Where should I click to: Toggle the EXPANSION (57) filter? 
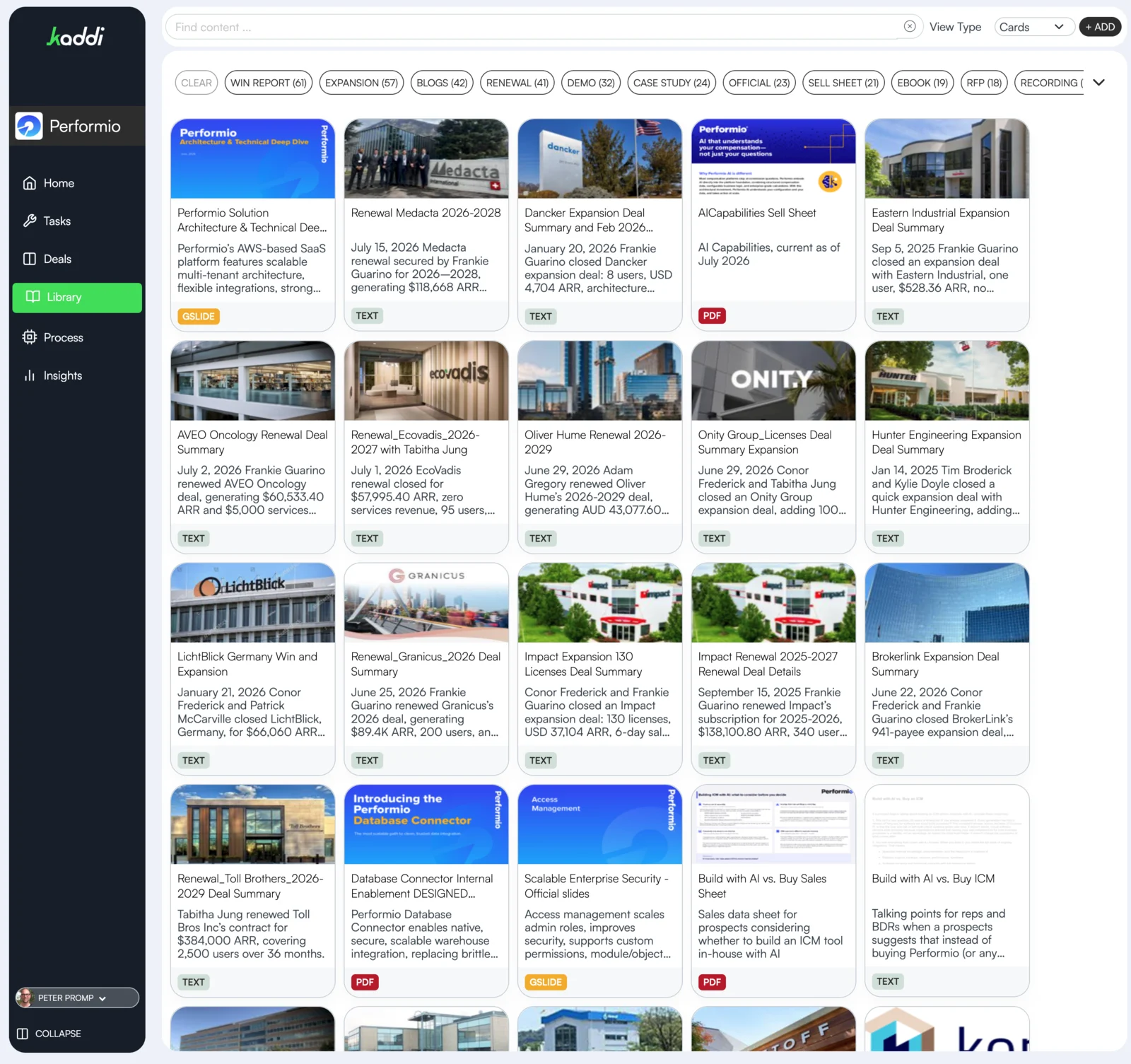pos(361,83)
